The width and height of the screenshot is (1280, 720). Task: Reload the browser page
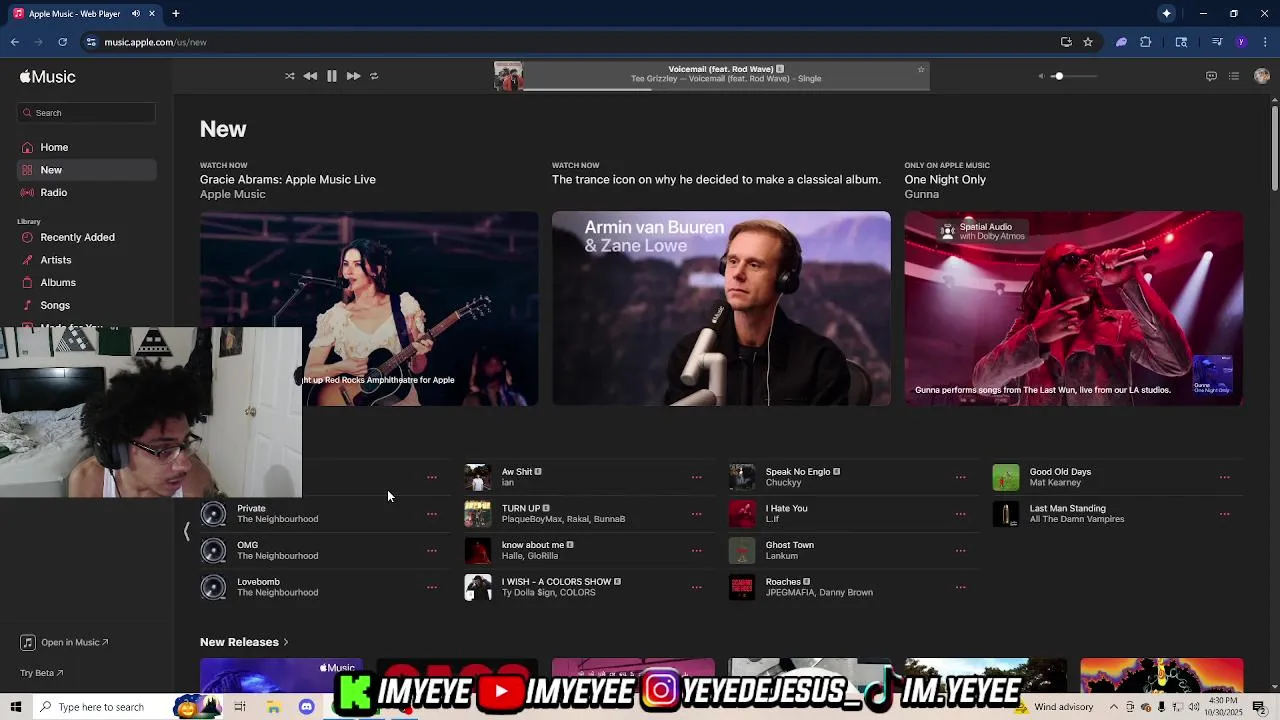62,42
